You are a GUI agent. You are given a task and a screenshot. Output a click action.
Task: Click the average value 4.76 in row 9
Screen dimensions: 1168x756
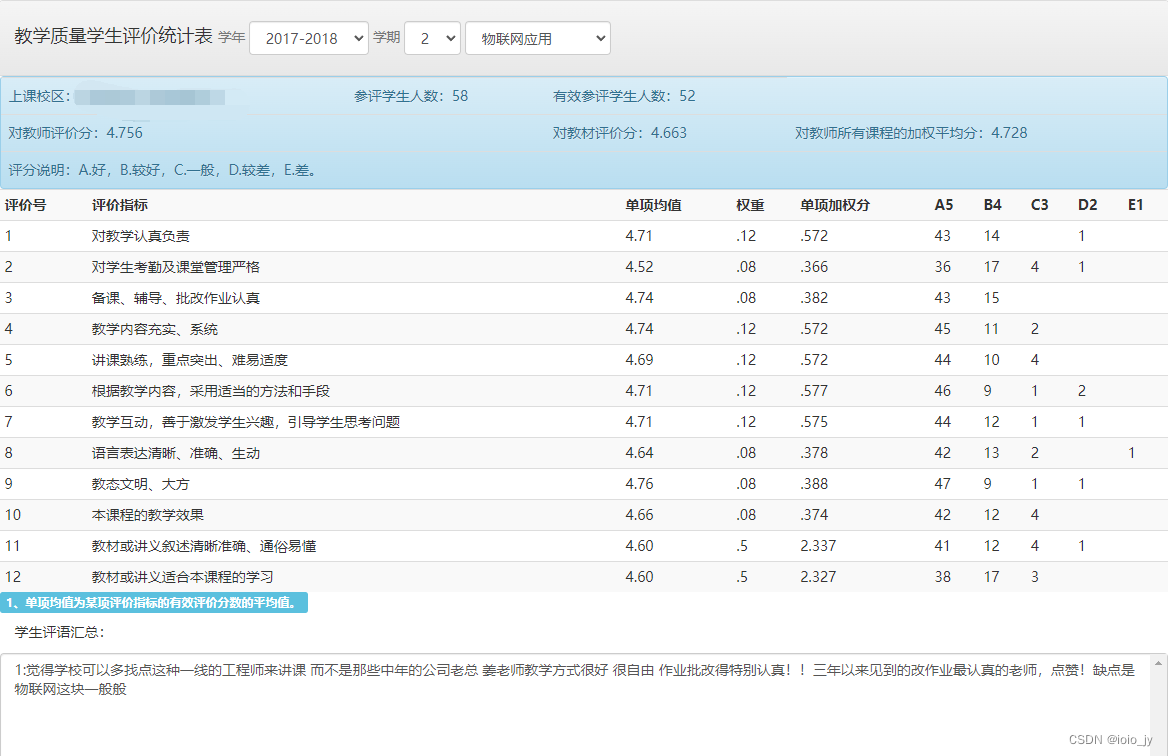click(x=639, y=484)
